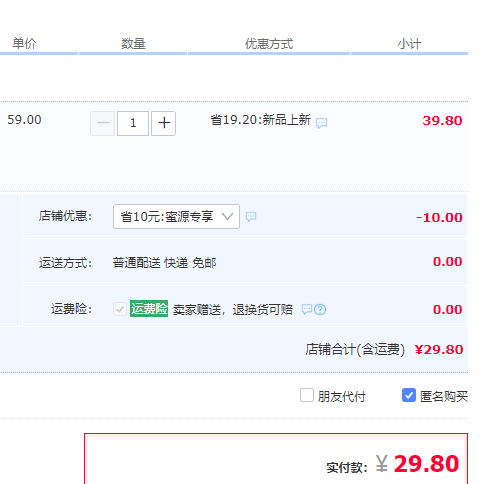This screenshot has width=493, height=484.
Task: Open the speech bubble icon after 退换货可赔
Action: (307, 309)
